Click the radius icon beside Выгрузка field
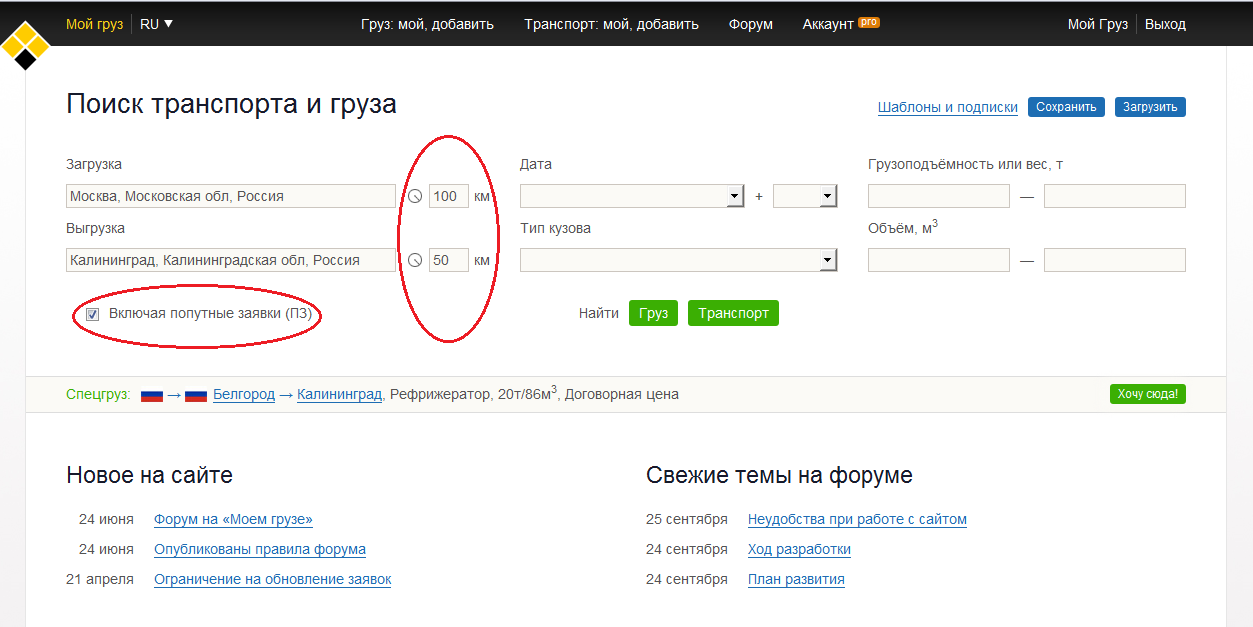The width and height of the screenshot is (1253, 627). [415, 261]
